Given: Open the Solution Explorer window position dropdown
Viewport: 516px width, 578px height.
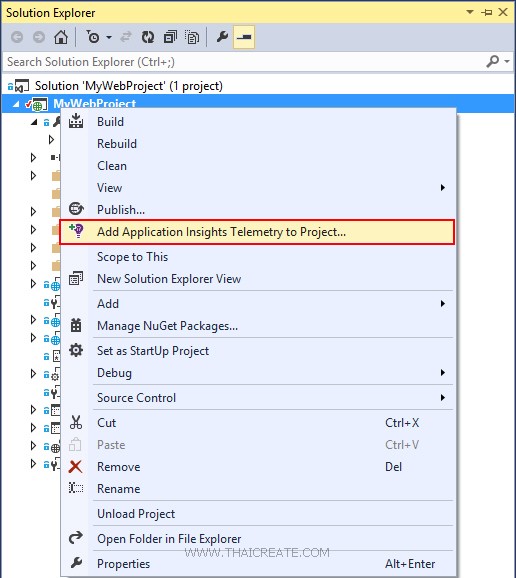Looking at the screenshot, I should [x=470, y=12].
